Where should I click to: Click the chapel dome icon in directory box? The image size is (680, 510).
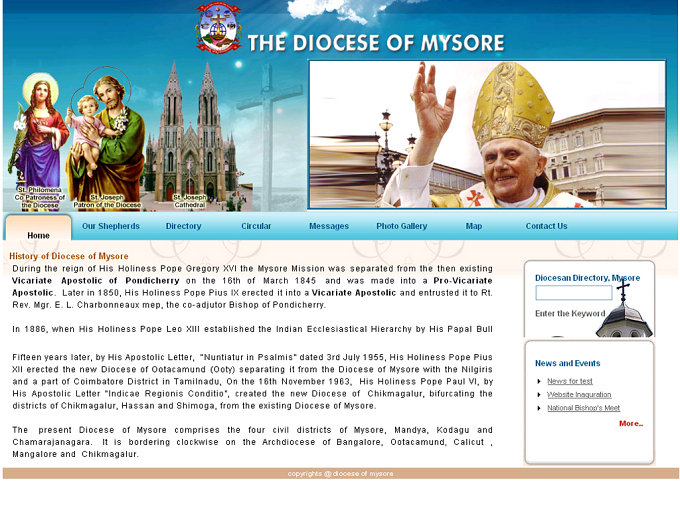[x=624, y=309]
